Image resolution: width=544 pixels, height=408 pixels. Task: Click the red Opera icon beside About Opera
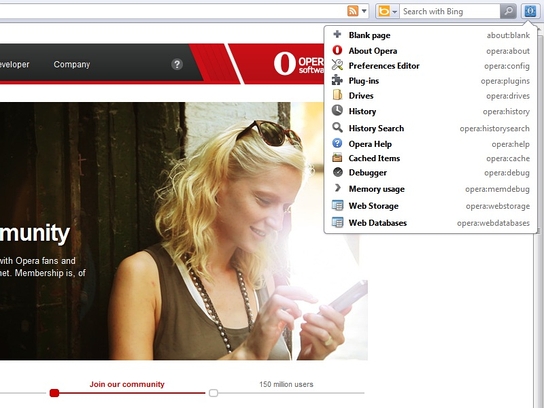(x=337, y=50)
